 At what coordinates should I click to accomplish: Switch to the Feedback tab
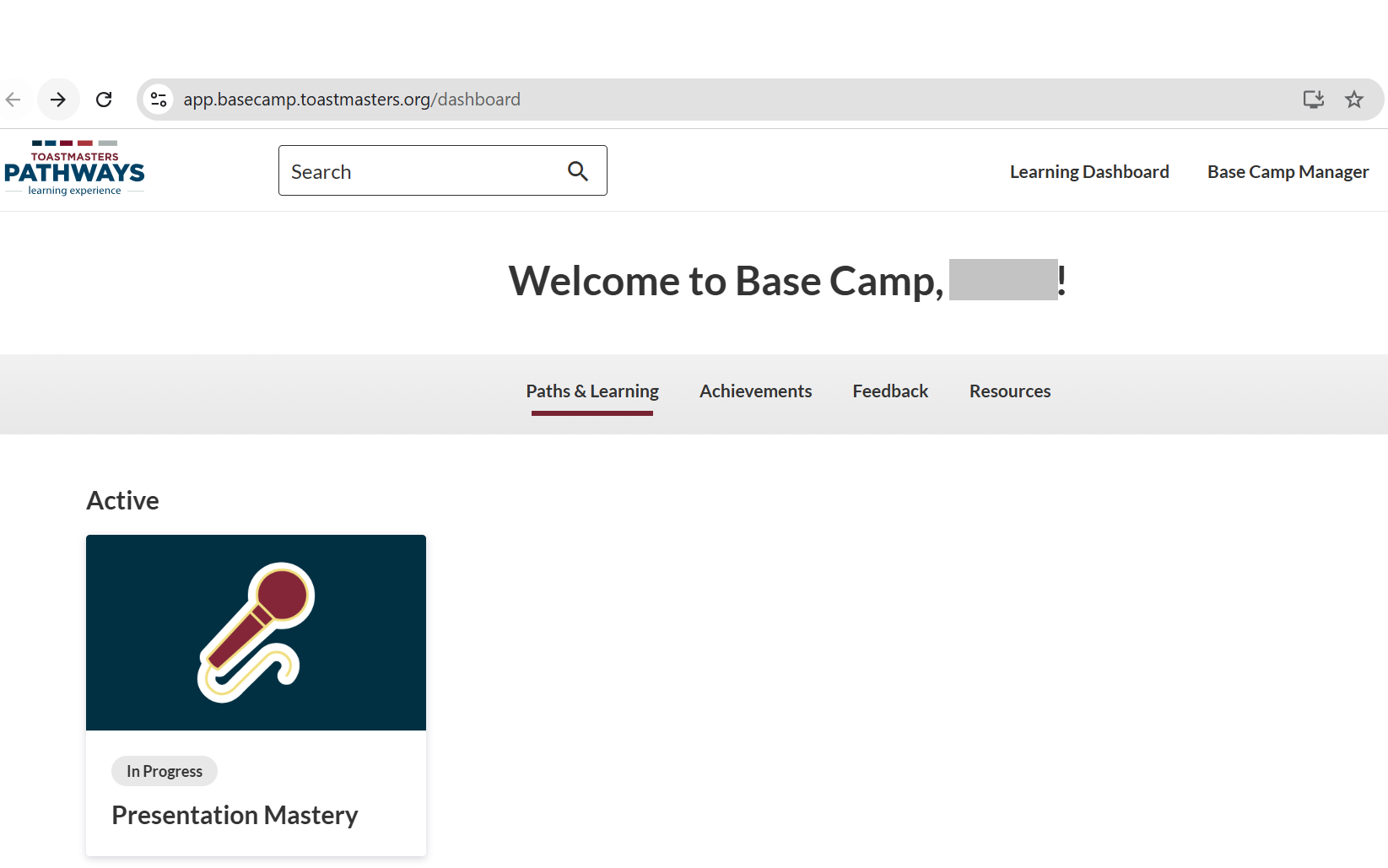pos(890,391)
